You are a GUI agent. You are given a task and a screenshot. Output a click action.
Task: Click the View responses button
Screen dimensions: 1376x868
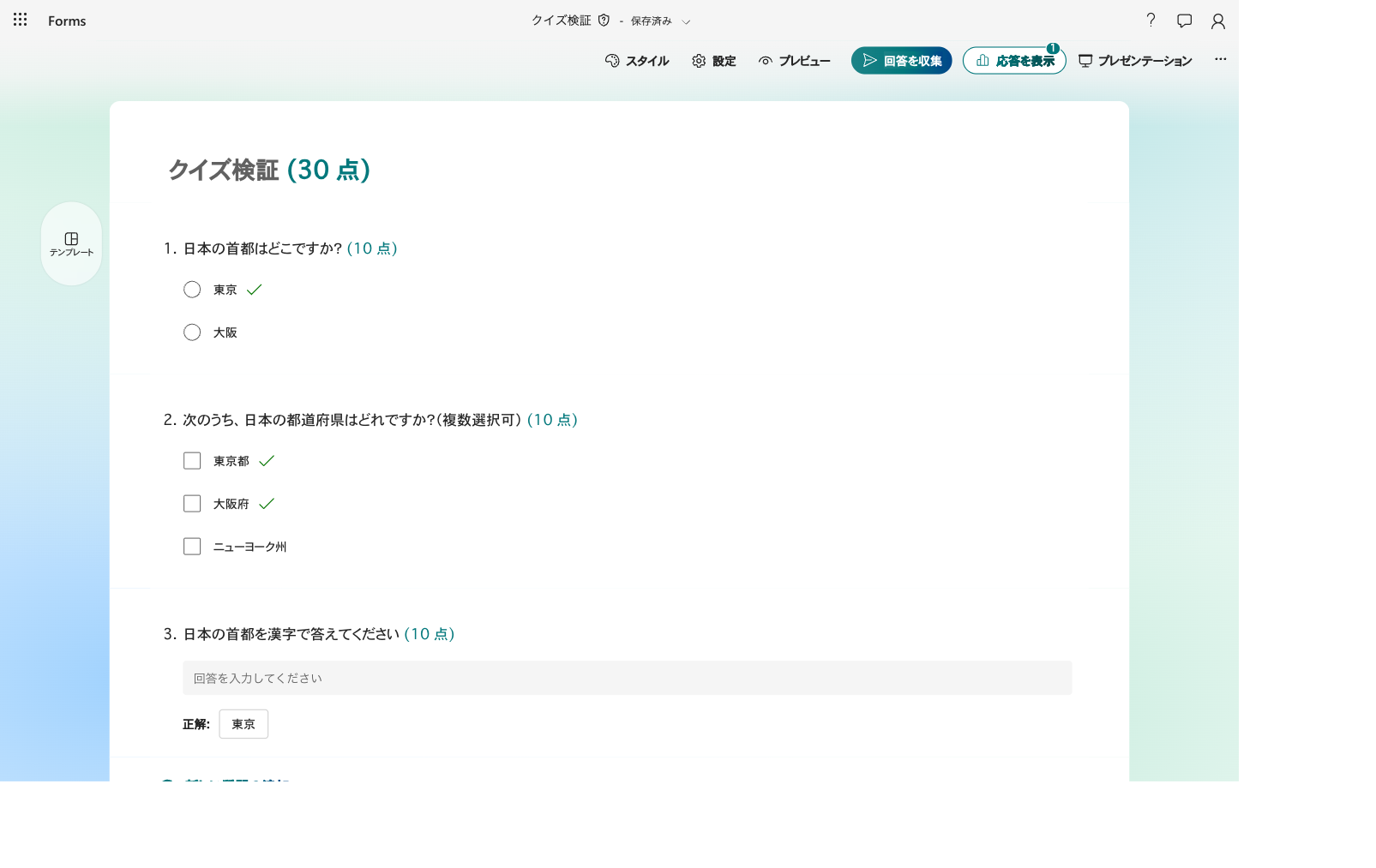pos(1014,61)
